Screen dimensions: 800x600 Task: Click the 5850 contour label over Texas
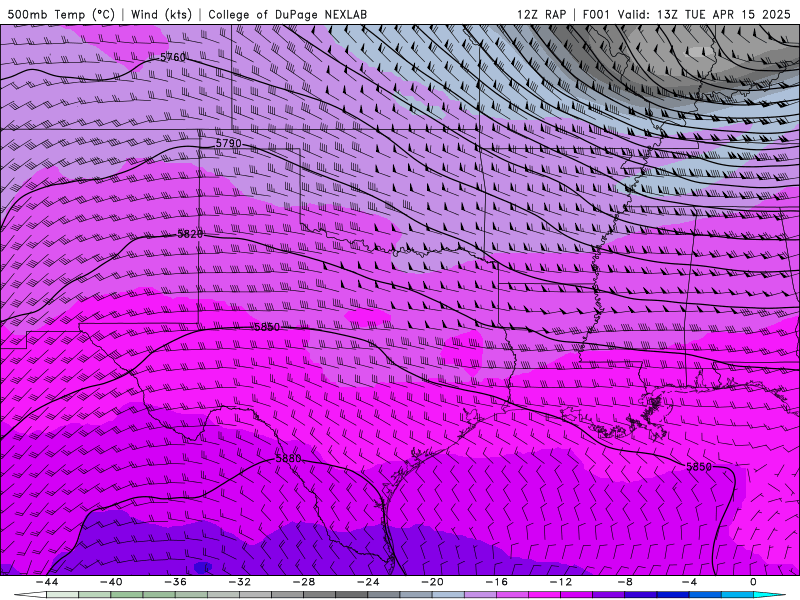point(267,327)
